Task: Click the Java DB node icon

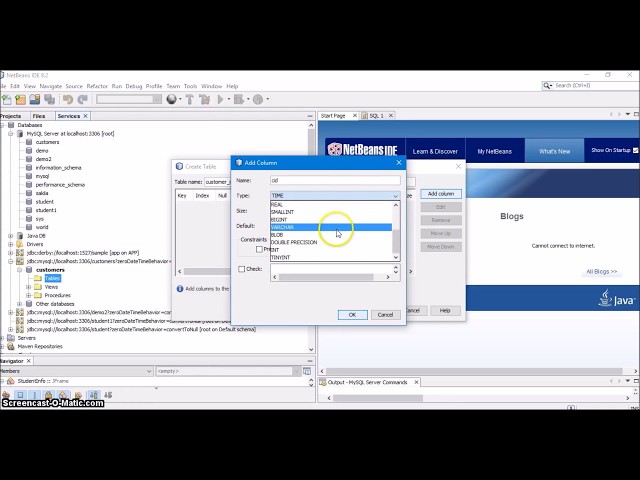Action: [x=20, y=236]
